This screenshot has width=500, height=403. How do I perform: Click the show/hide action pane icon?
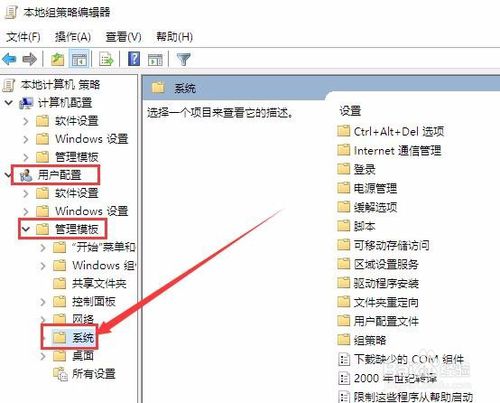(x=155, y=59)
